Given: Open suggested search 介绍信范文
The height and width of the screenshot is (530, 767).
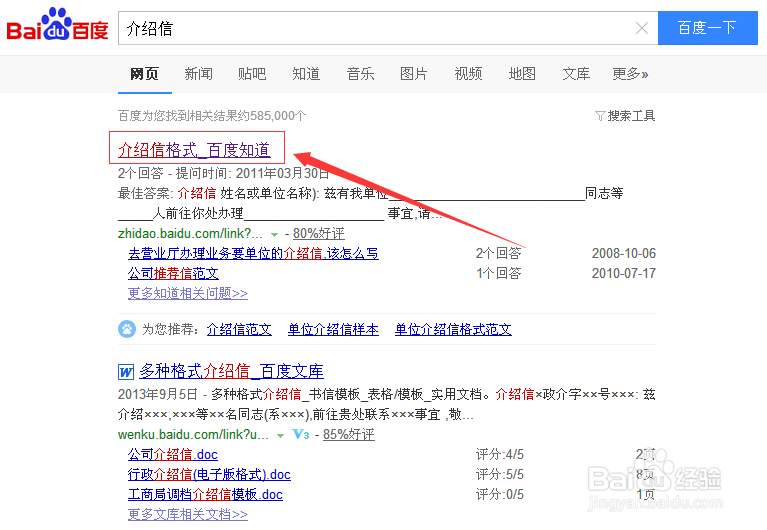Looking at the screenshot, I should 239,329.
